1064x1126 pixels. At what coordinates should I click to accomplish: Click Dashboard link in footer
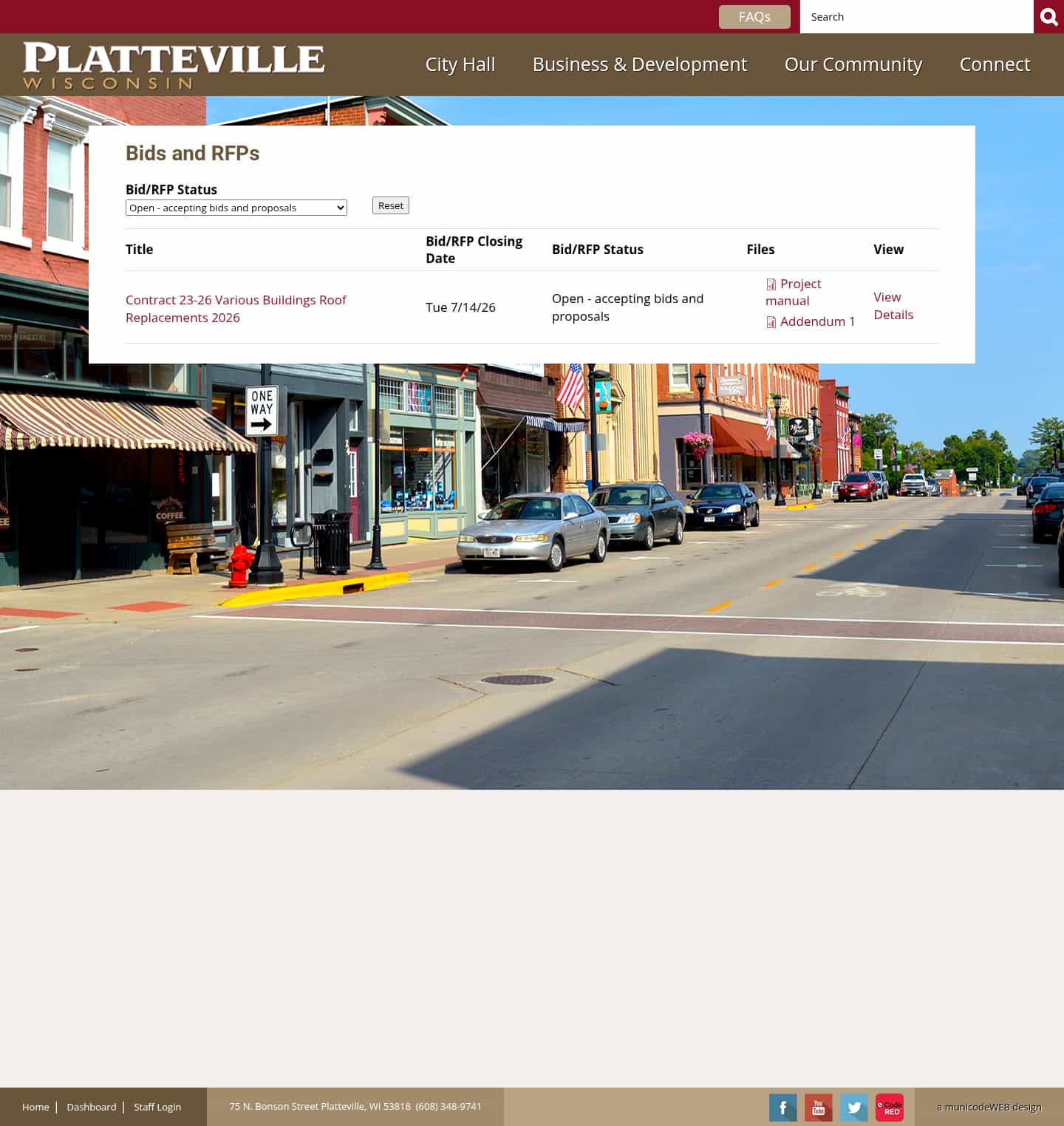point(92,1107)
